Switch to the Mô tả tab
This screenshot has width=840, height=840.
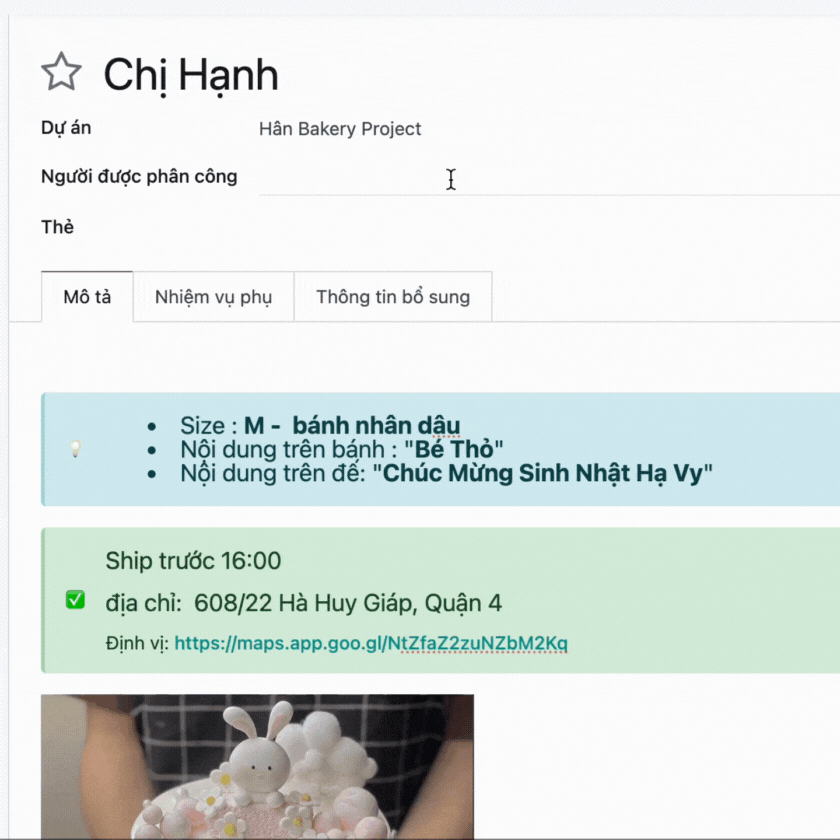pyautogui.click(x=87, y=297)
